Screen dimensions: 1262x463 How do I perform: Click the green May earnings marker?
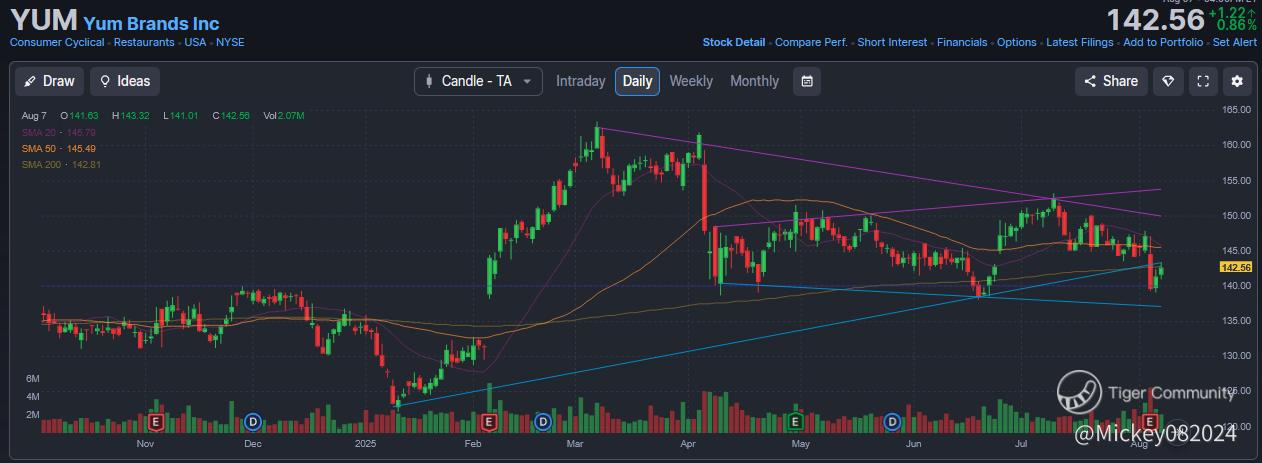tap(796, 421)
